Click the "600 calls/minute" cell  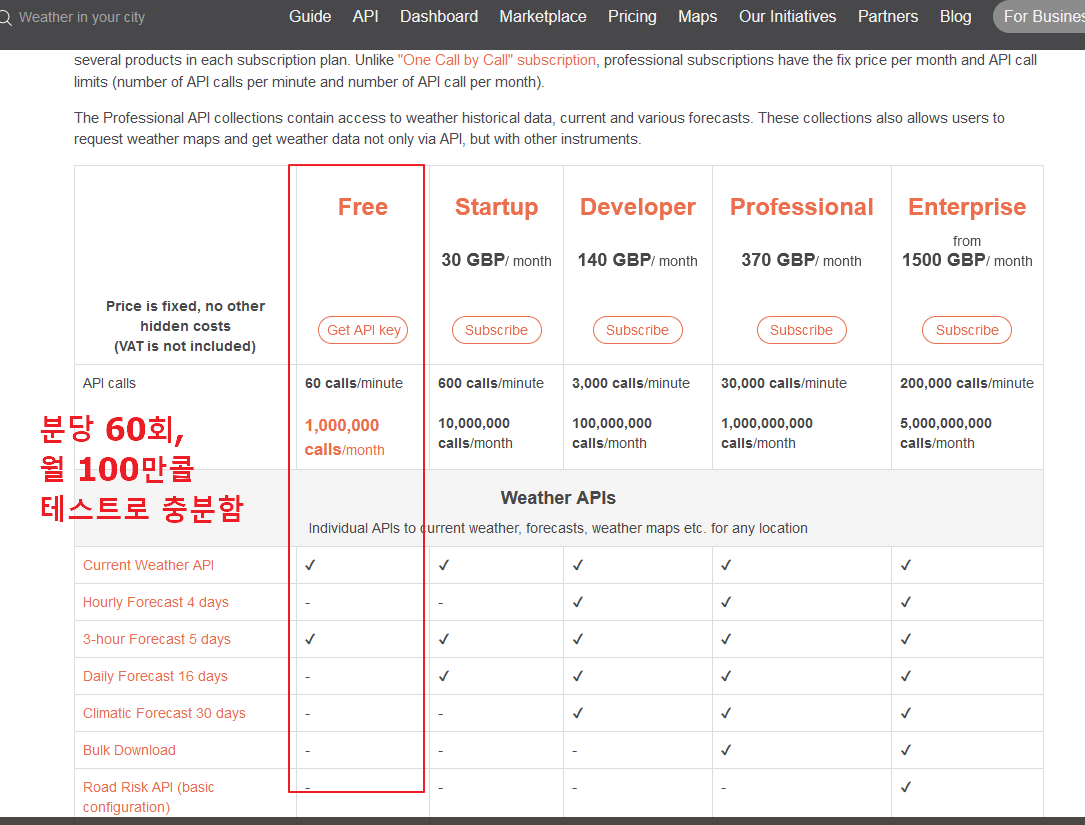coord(491,383)
